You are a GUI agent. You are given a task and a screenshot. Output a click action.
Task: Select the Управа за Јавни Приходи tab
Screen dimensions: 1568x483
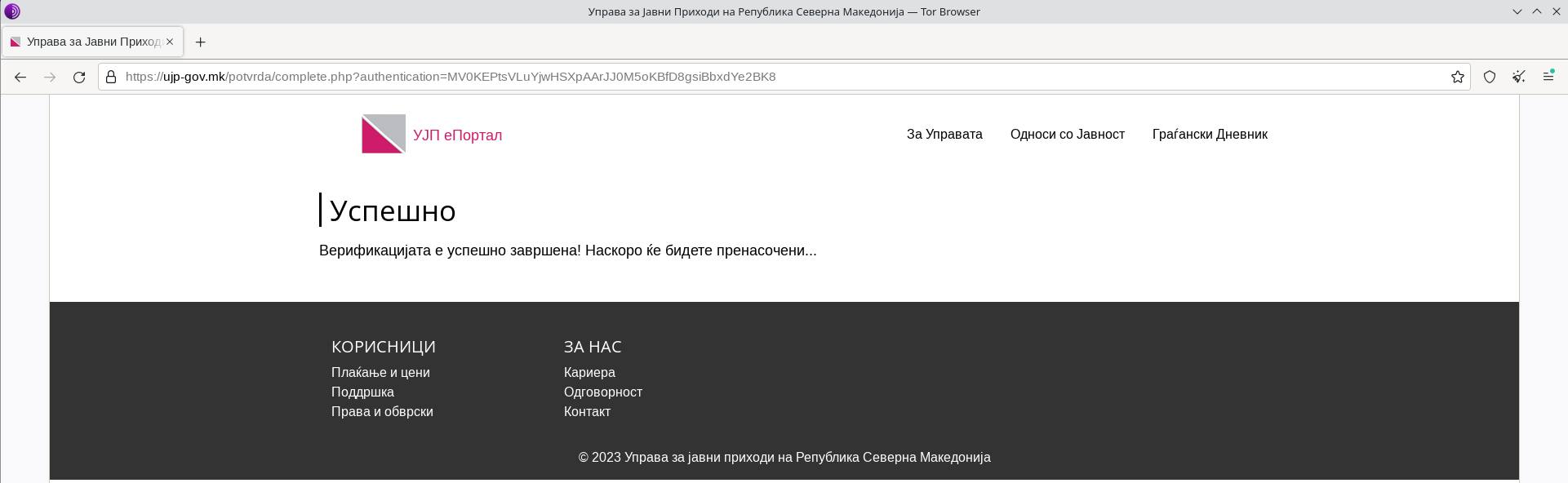tap(90, 42)
